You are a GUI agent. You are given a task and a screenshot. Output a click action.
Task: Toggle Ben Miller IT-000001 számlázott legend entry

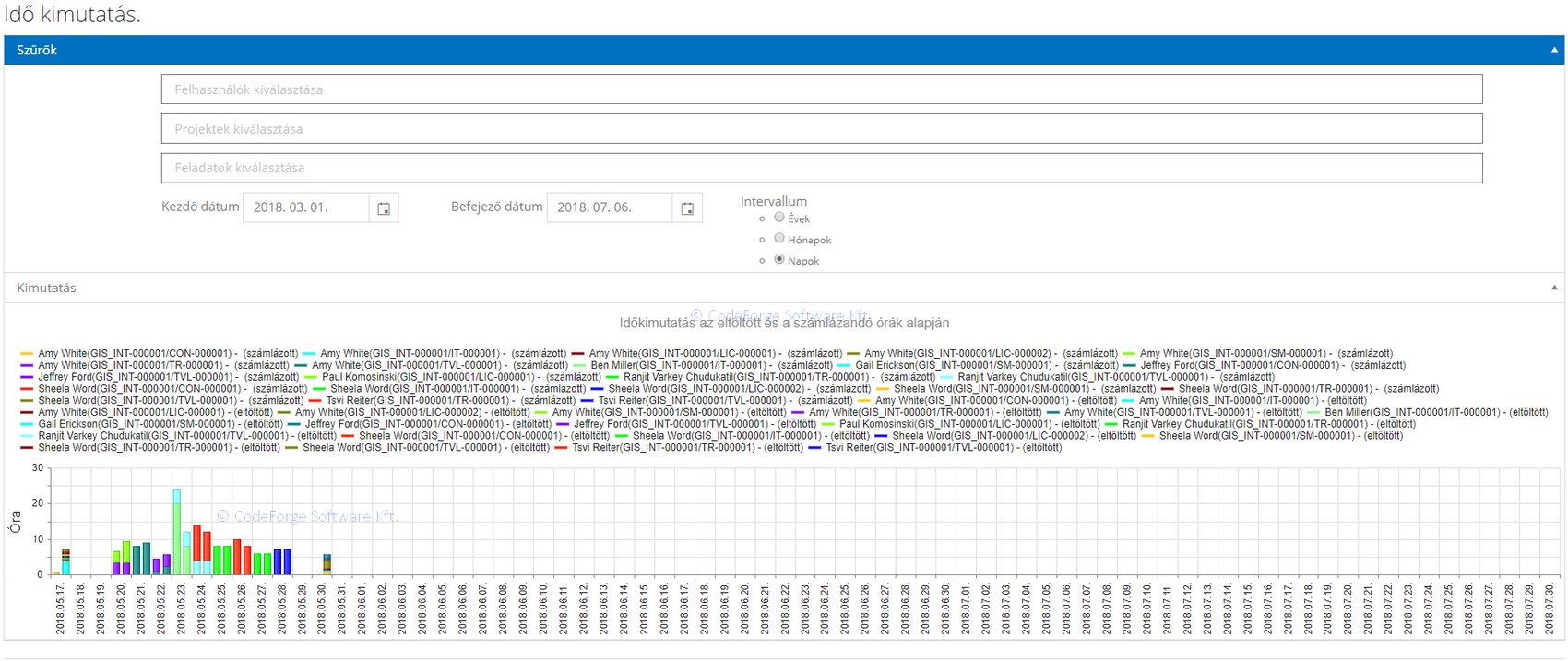pyautogui.click(x=678, y=366)
